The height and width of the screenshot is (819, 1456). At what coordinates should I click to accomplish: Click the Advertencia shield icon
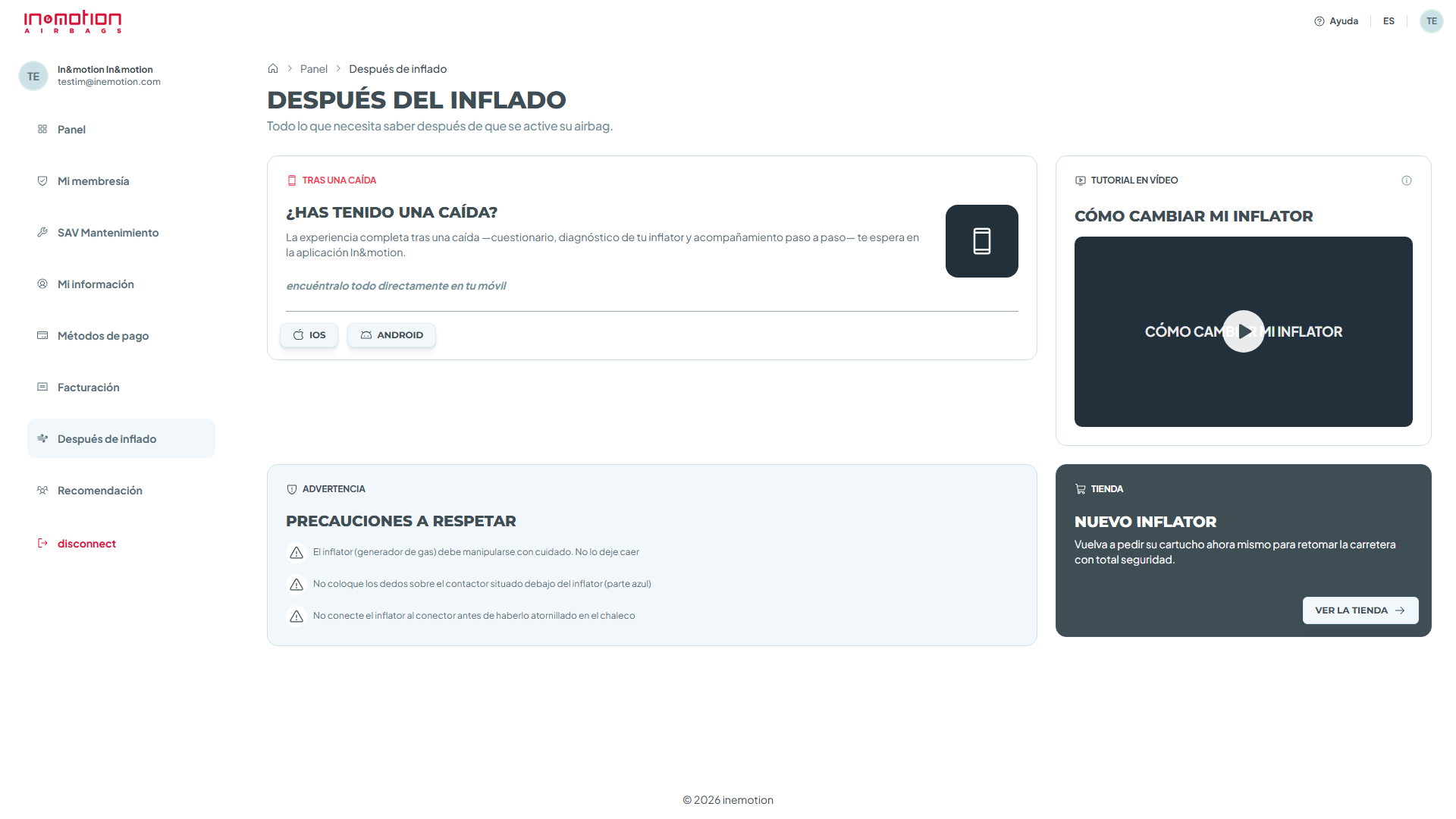(x=292, y=489)
